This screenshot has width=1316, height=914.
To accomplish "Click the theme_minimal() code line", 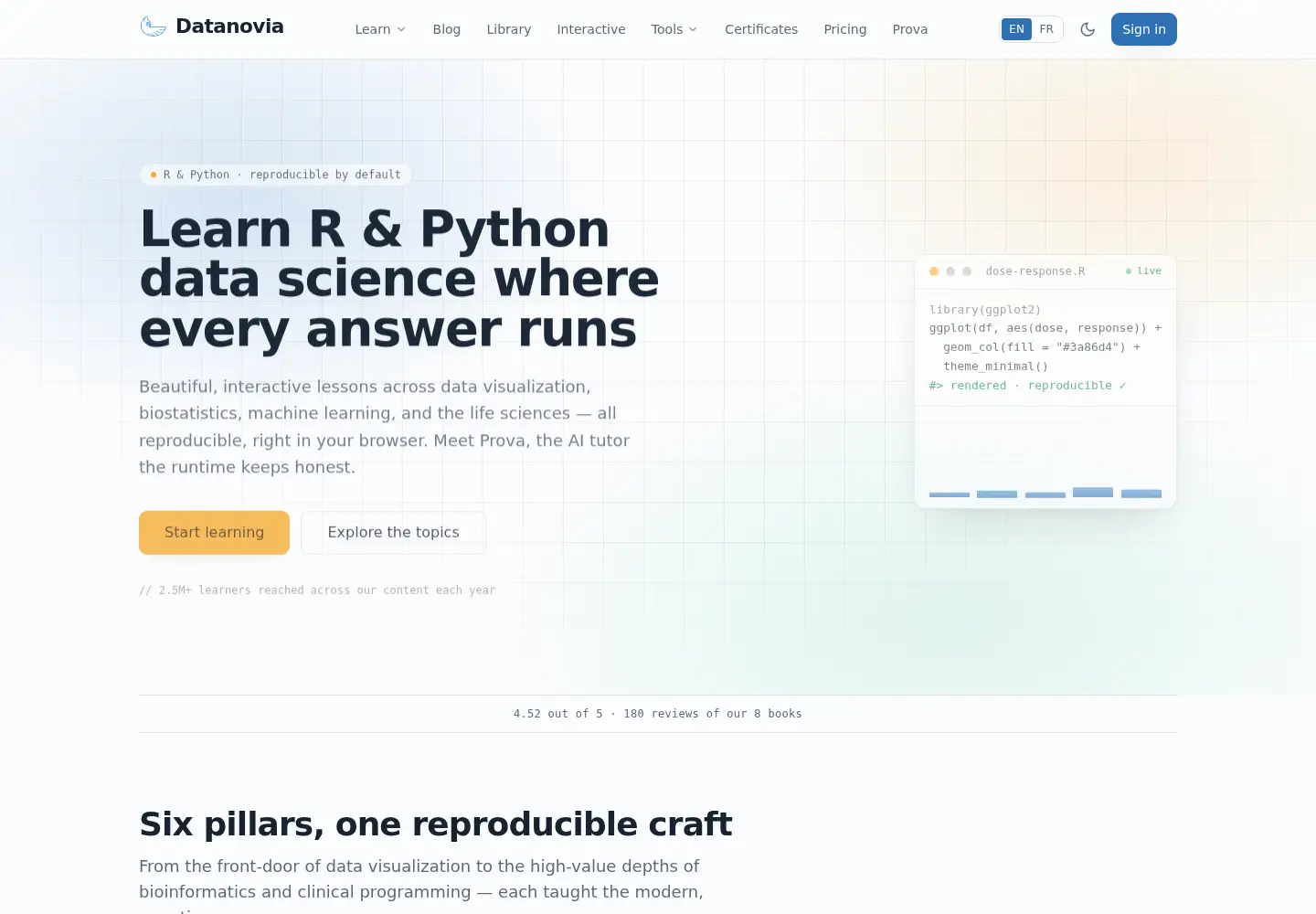I will [x=996, y=367].
